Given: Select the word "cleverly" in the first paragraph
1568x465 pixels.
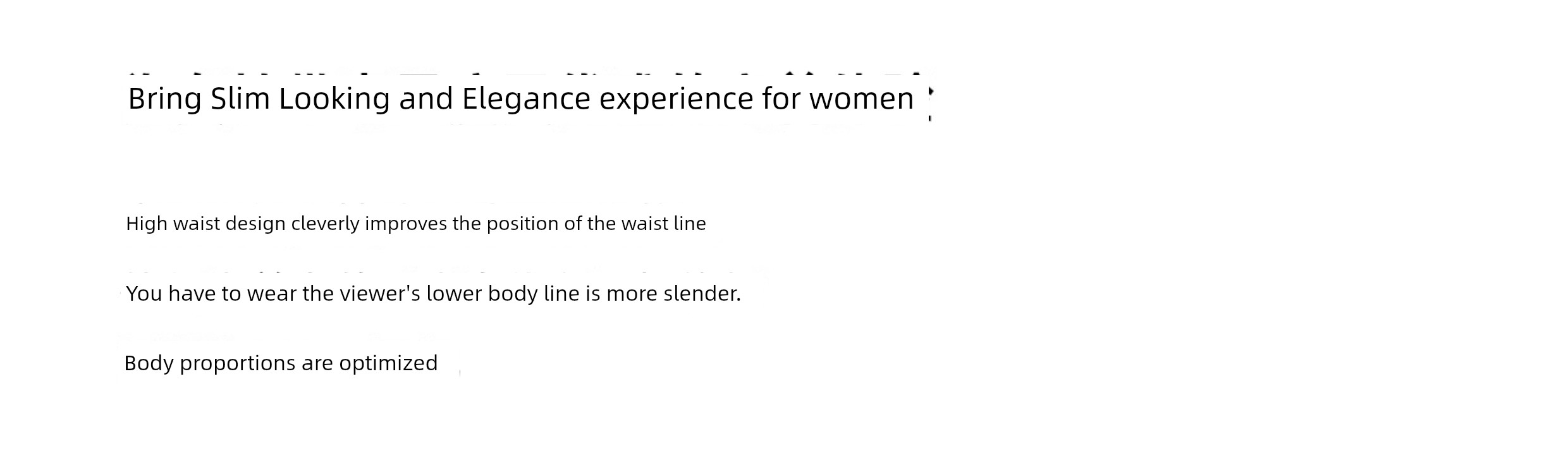Looking at the screenshot, I should (325, 224).
